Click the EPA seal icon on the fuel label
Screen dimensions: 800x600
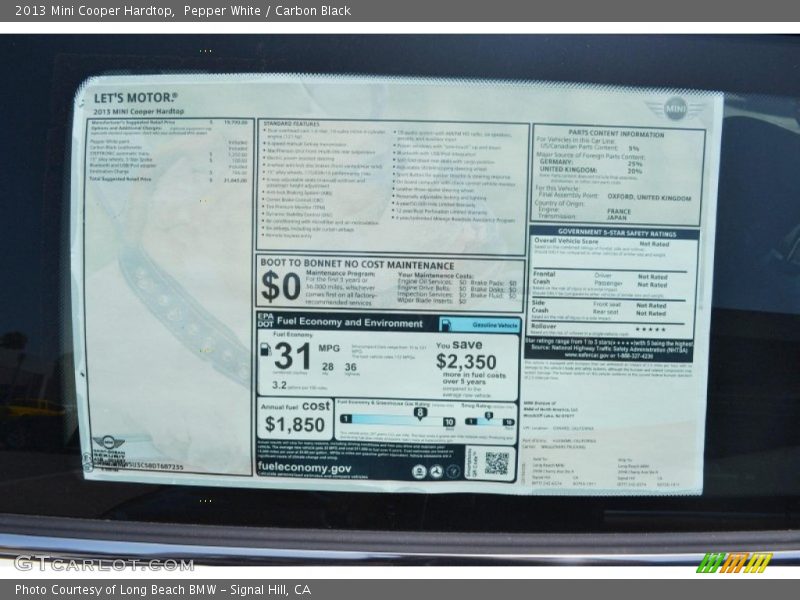point(419,472)
